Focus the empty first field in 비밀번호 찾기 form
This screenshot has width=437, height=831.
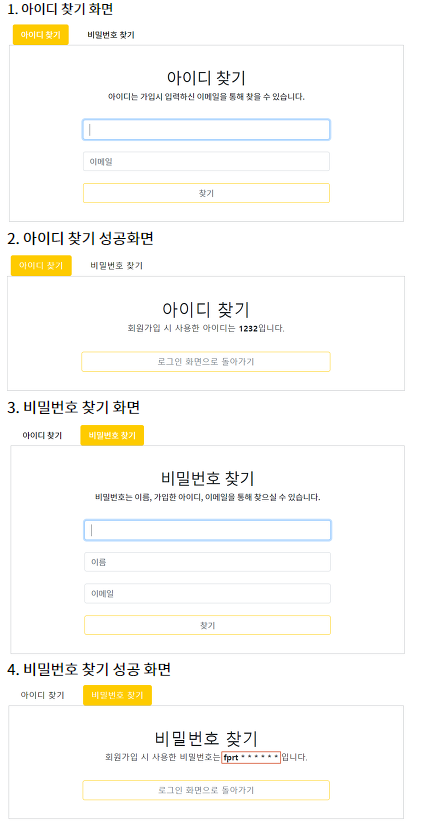click(x=208, y=530)
